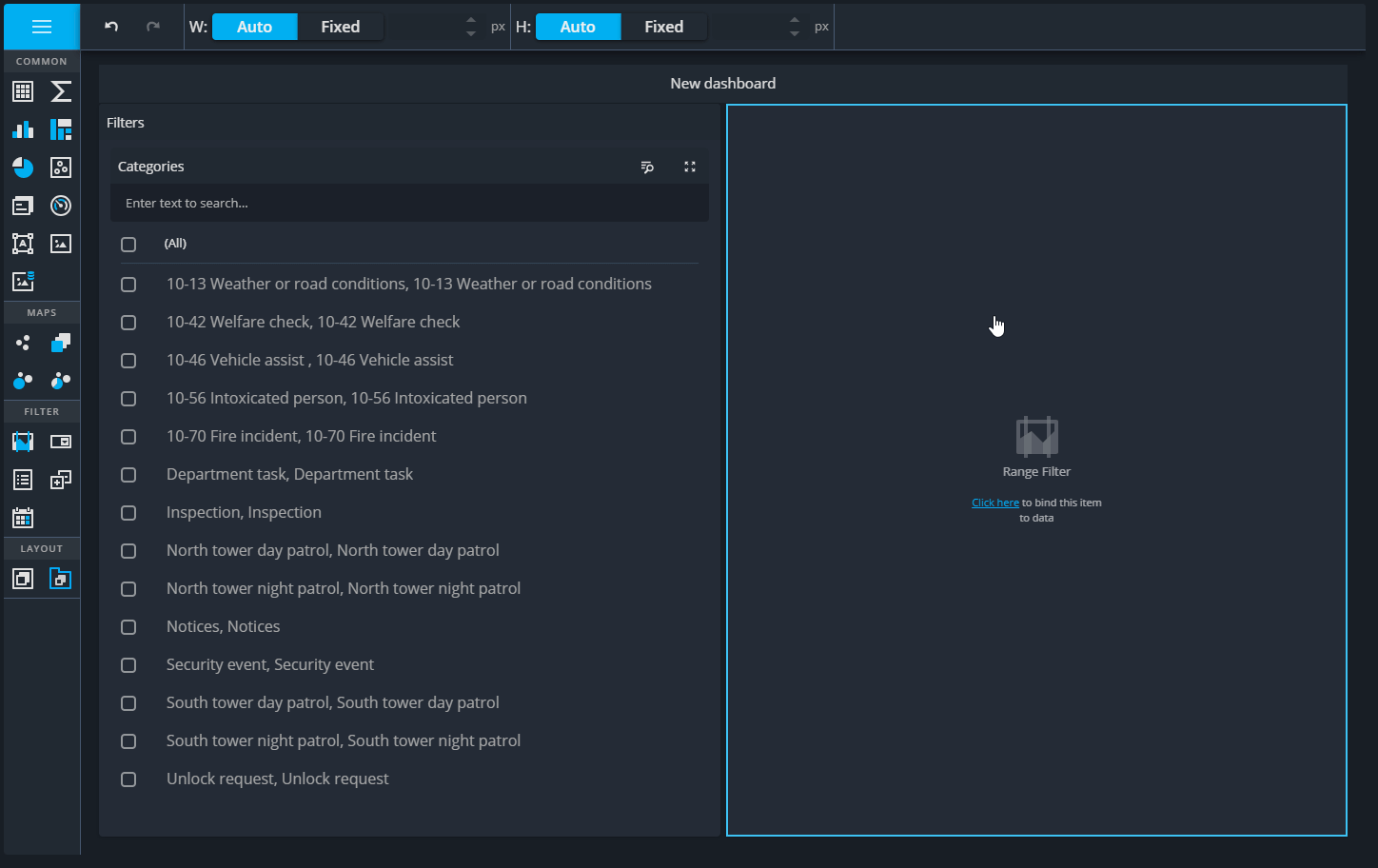
Task: Focus the 'Enter text to search...' field
Action: pos(409,203)
